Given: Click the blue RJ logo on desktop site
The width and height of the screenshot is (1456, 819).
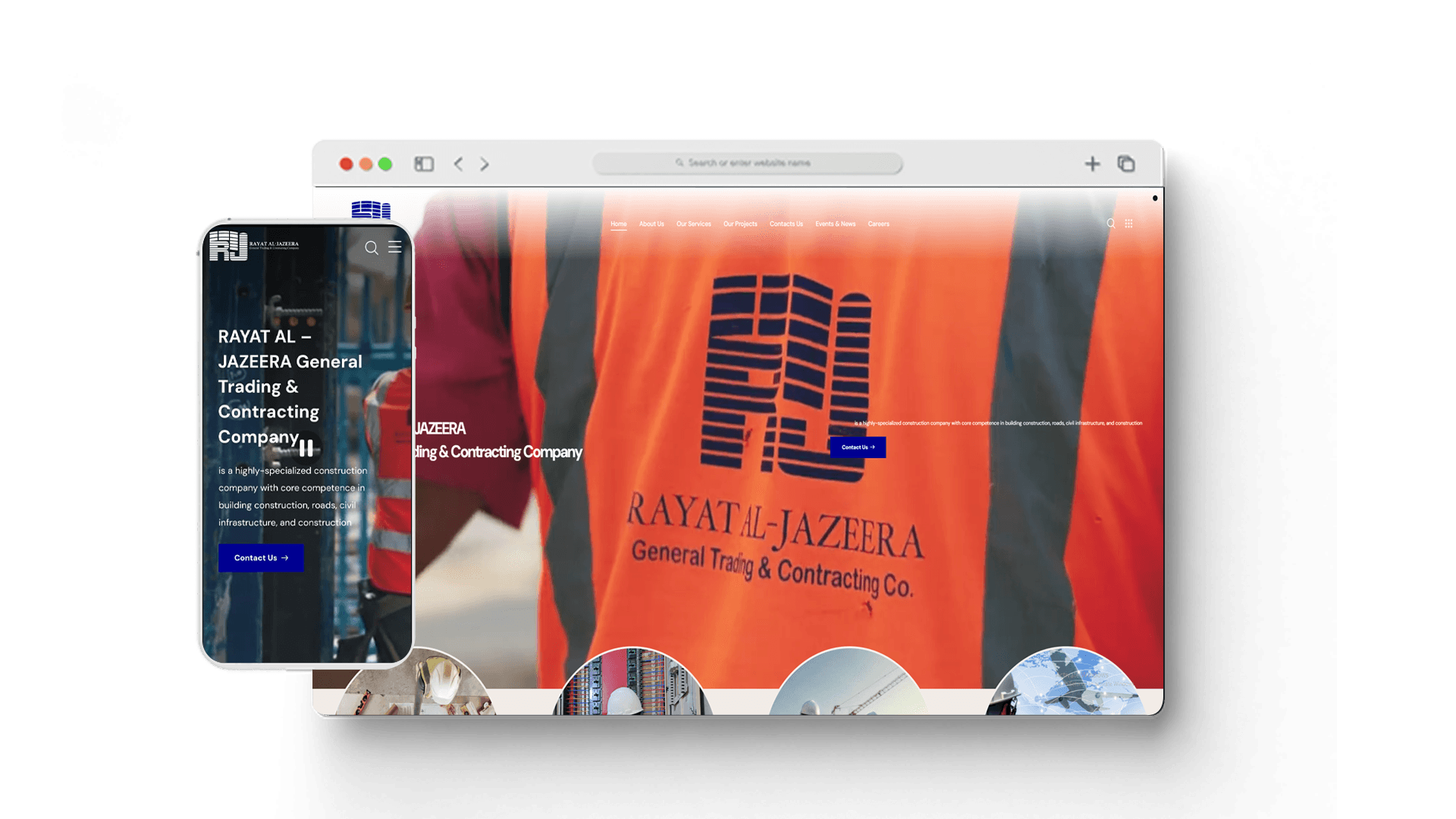Looking at the screenshot, I should coord(371,209).
